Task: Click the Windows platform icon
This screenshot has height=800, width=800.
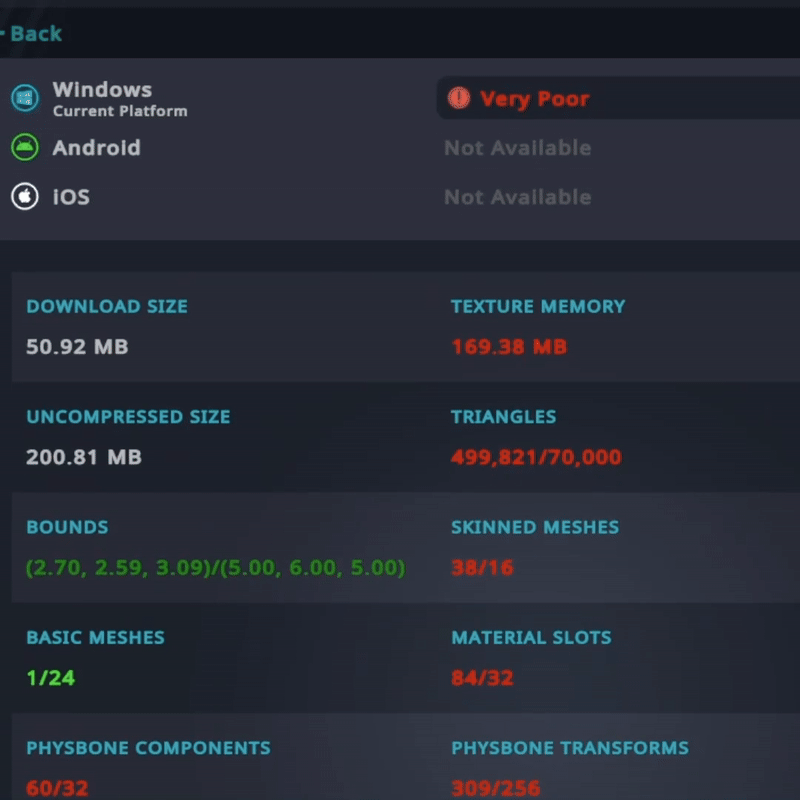Action: tap(24, 98)
